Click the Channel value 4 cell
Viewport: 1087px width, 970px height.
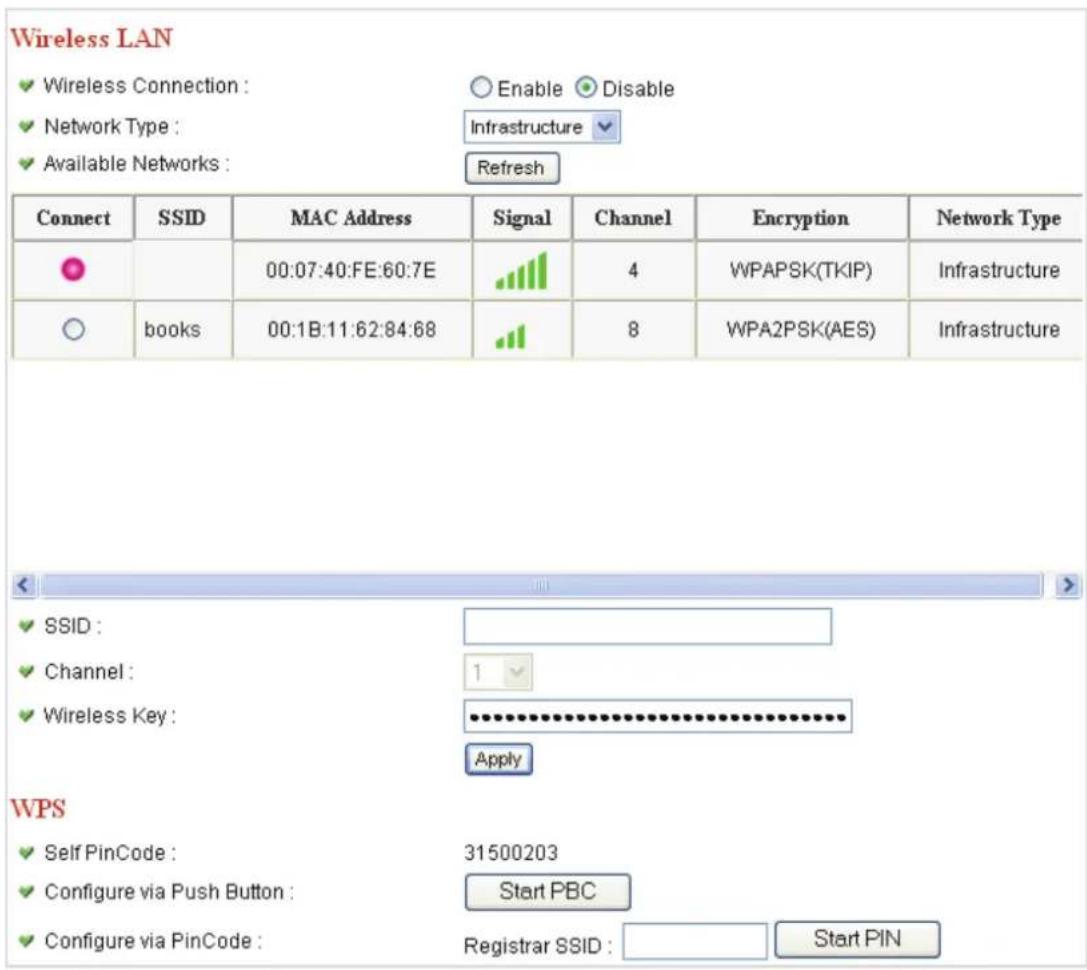coord(633,270)
